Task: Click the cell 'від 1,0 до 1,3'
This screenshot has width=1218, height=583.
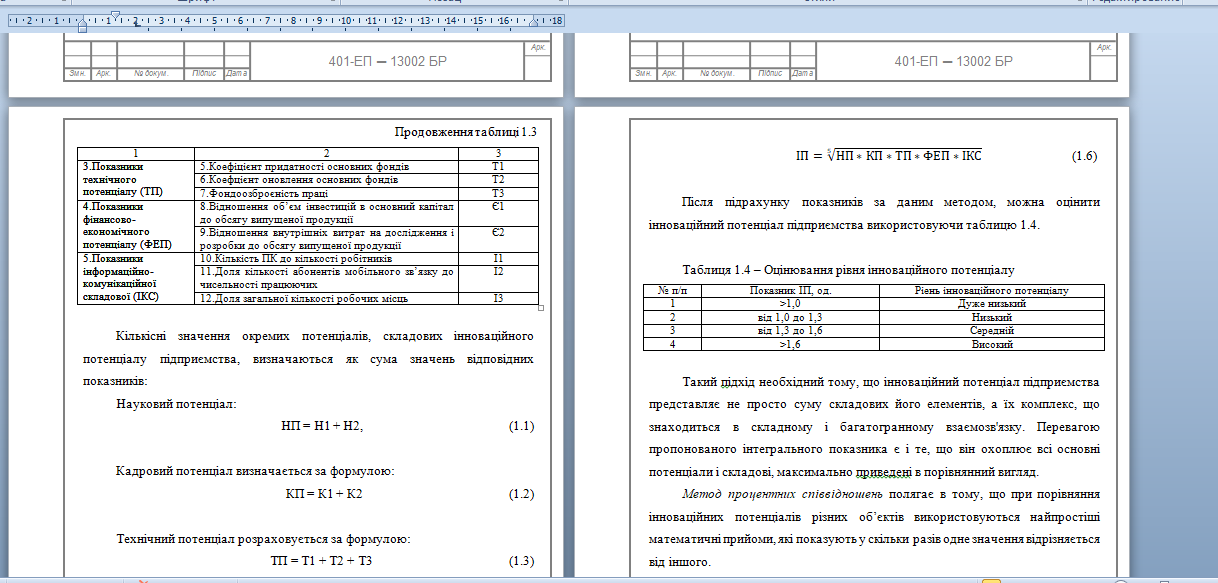Action: point(791,317)
